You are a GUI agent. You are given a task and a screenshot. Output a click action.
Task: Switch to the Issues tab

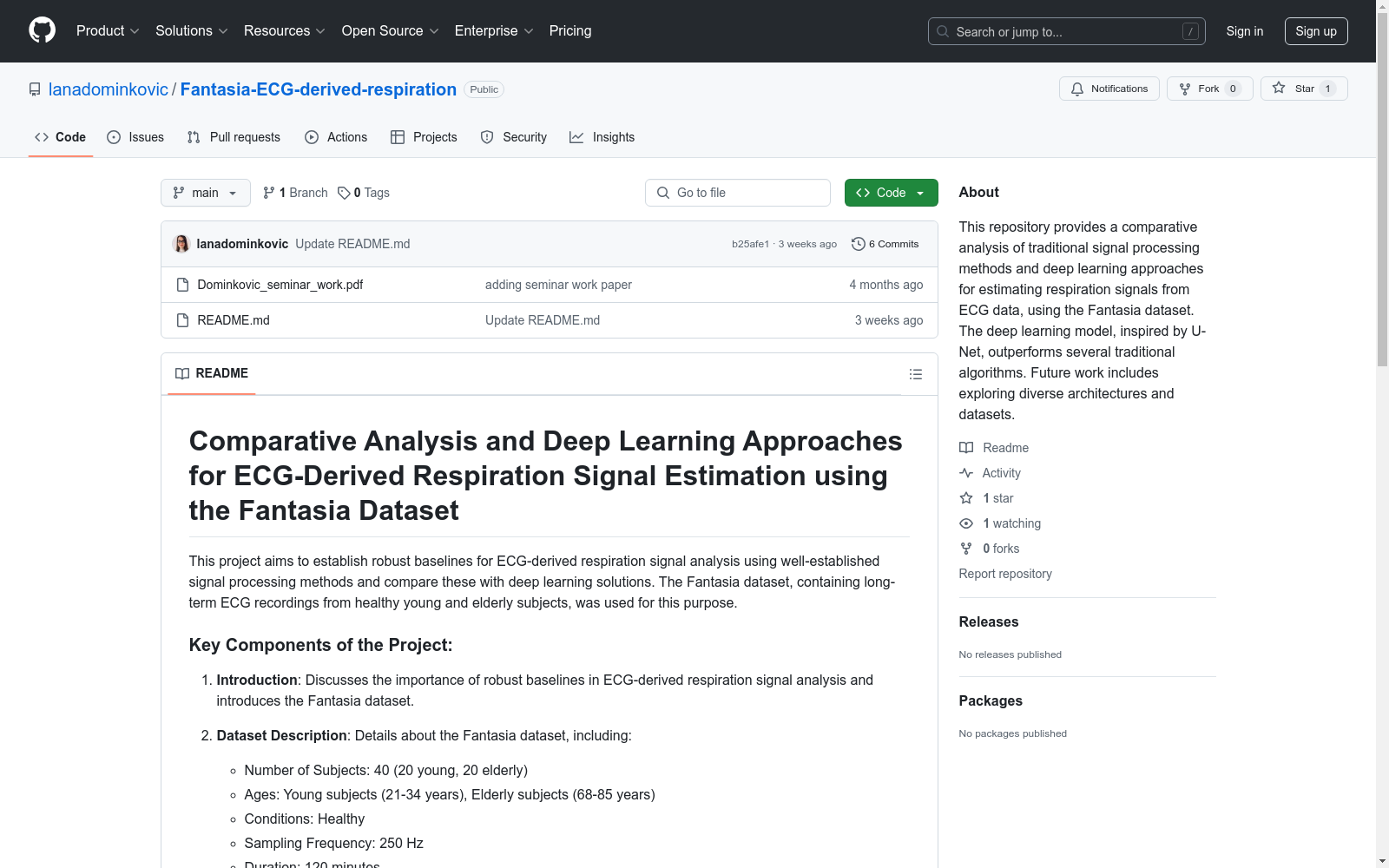135,137
